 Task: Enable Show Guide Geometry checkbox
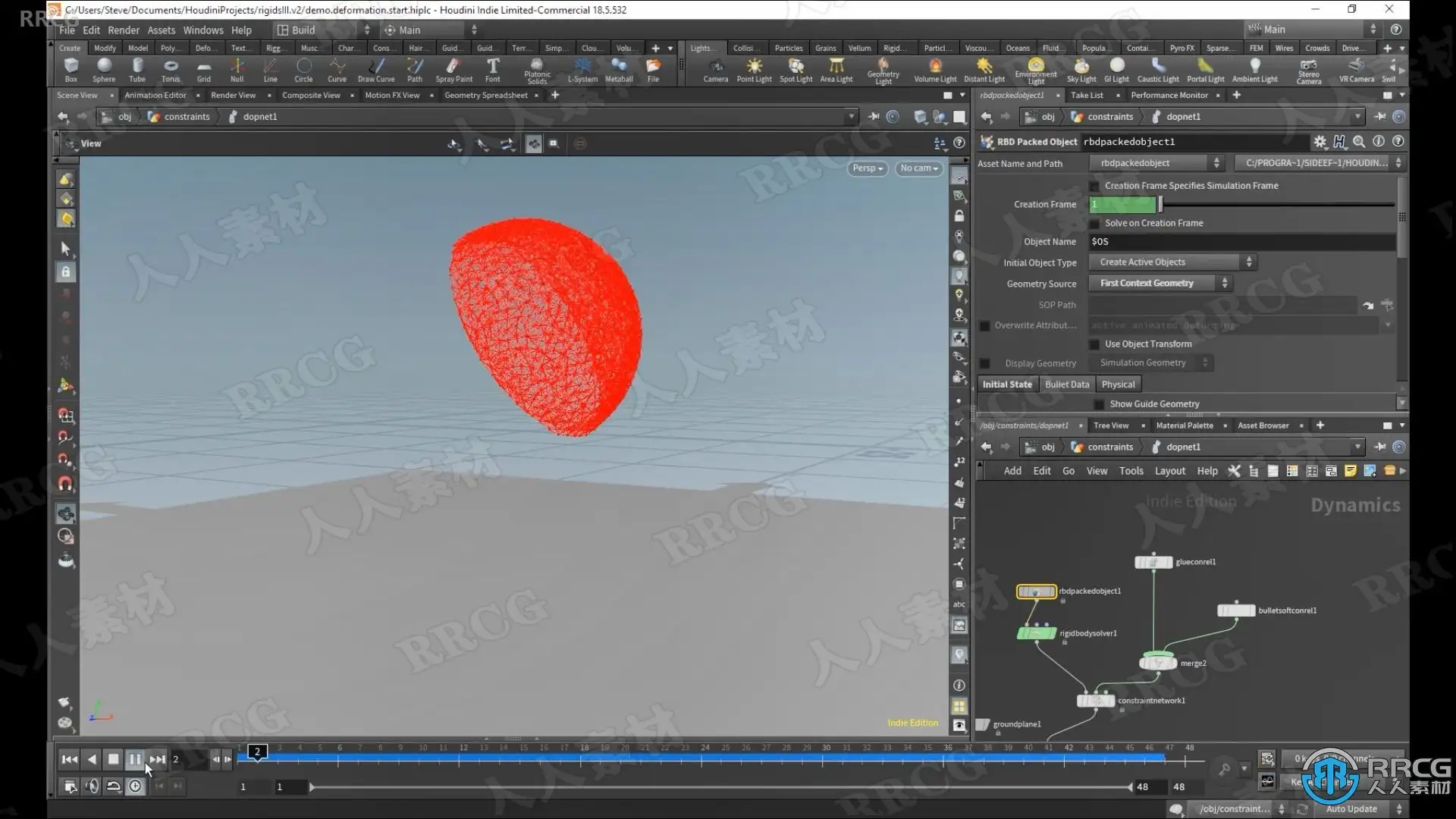tap(1099, 404)
